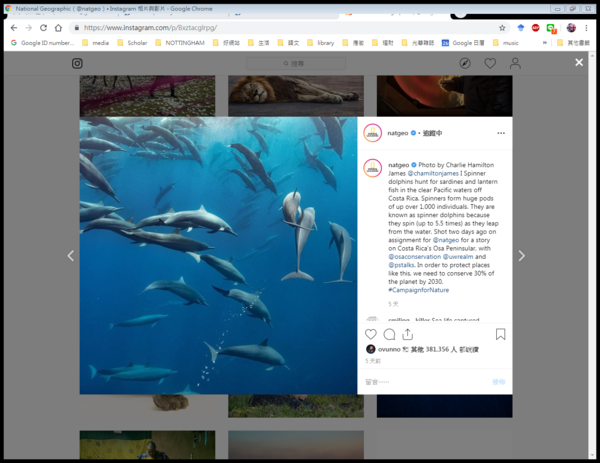Reload the page with refresh icon

coord(43,28)
